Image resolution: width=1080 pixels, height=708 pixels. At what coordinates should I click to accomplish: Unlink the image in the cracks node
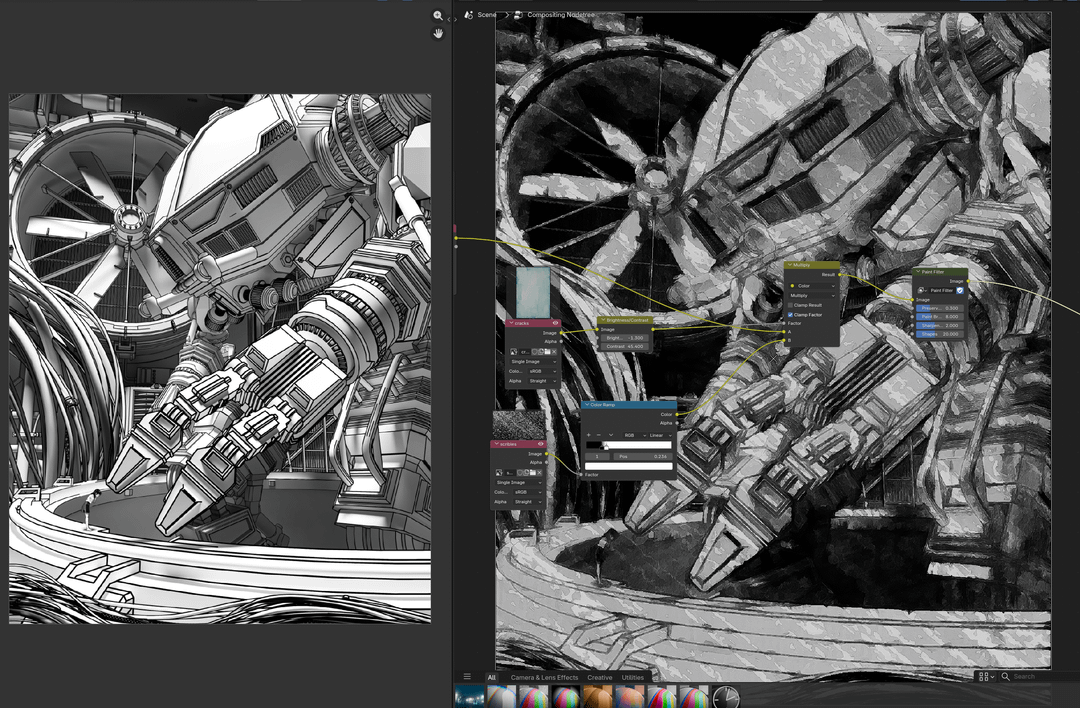(553, 351)
